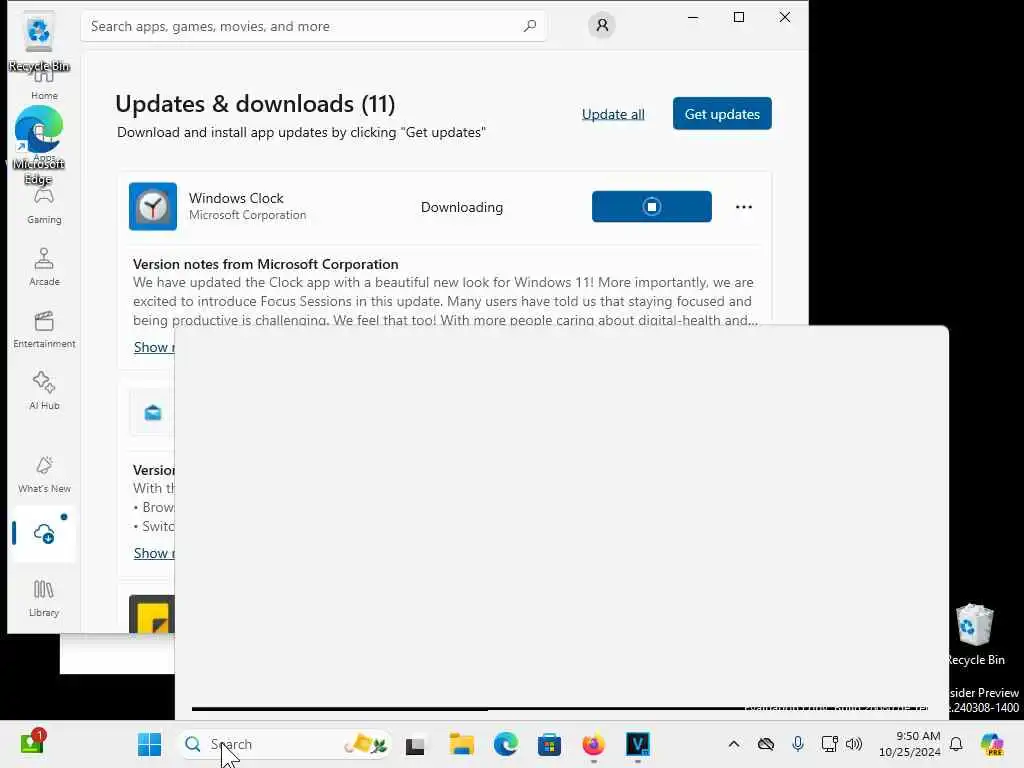Open Library in Store sidebar

coord(44,598)
